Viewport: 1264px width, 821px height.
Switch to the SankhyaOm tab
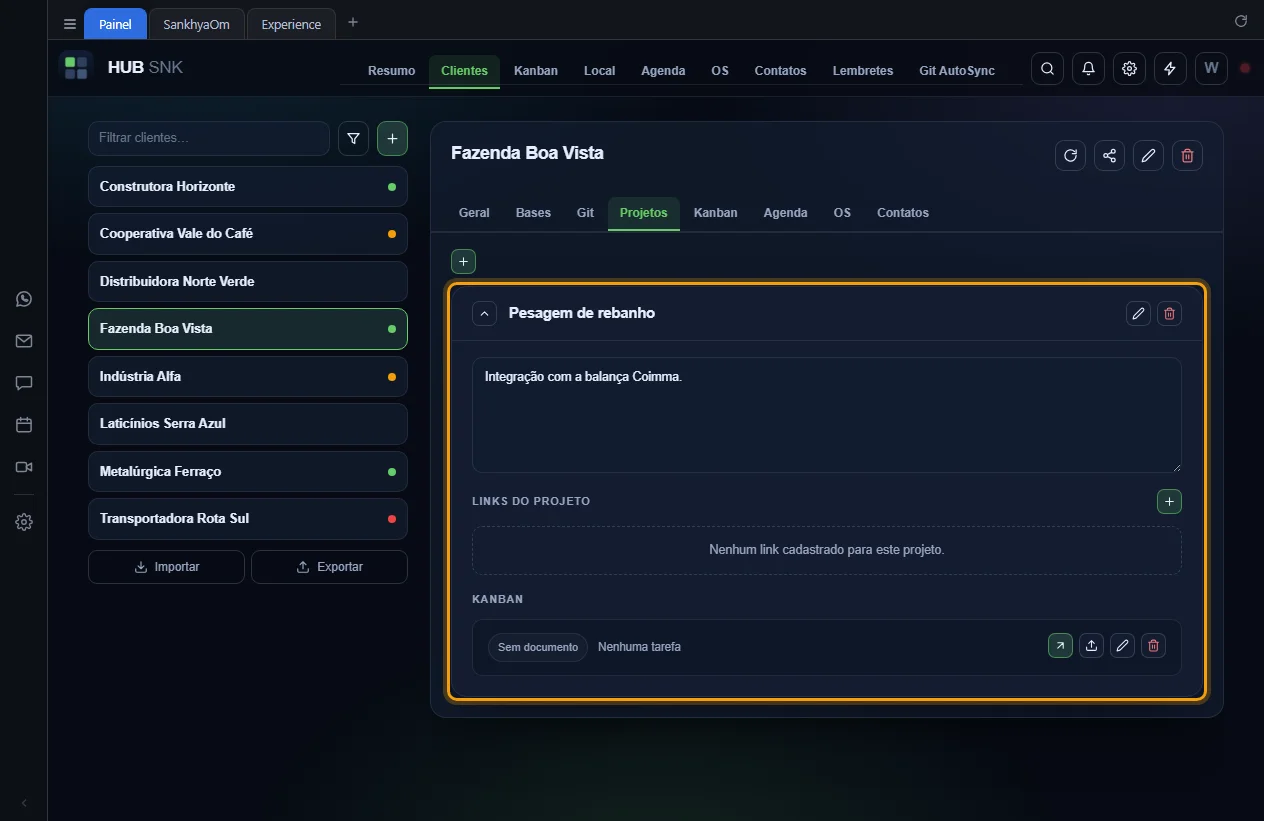196,24
